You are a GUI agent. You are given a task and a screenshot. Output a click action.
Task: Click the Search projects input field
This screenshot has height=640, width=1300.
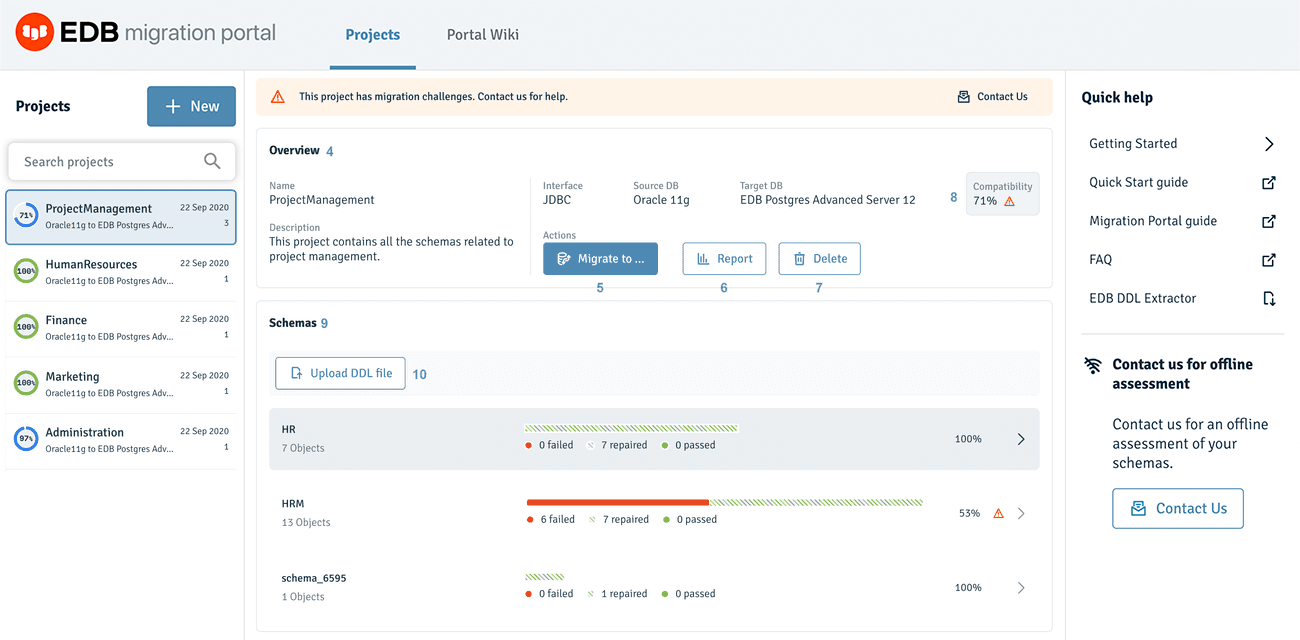tap(110, 162)
